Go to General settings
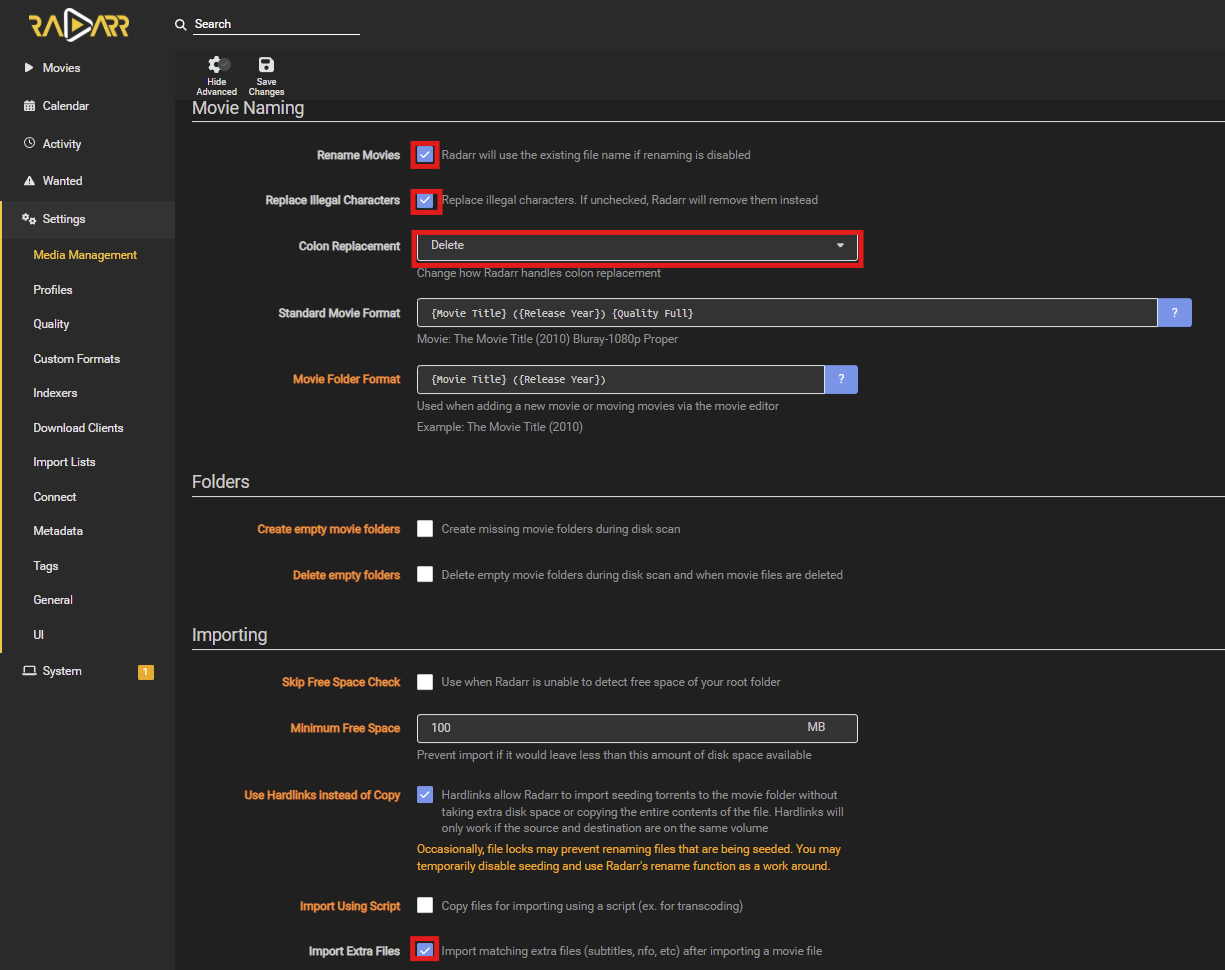Image resolution: width=1225 pixels, height=970 pixels. coord(53,600)
